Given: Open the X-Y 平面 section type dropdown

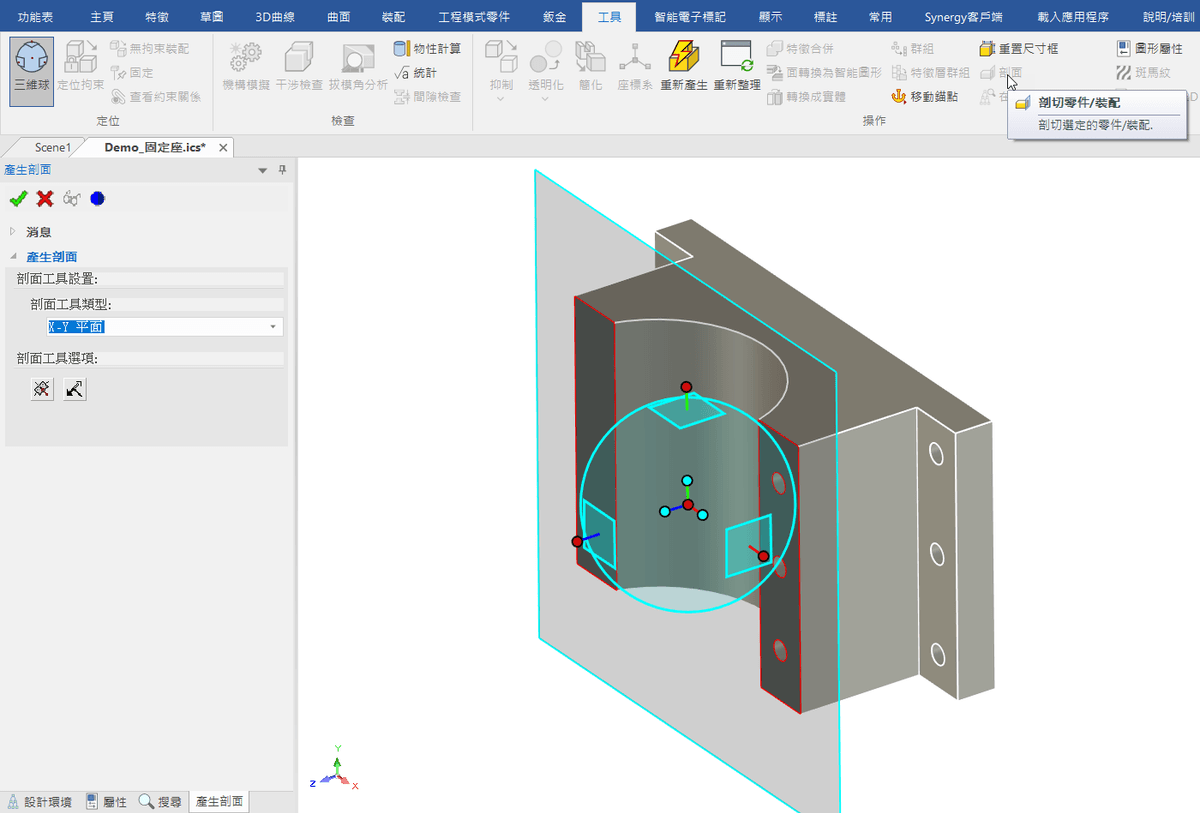Looking at the screenshot, I should pos(273,326).
